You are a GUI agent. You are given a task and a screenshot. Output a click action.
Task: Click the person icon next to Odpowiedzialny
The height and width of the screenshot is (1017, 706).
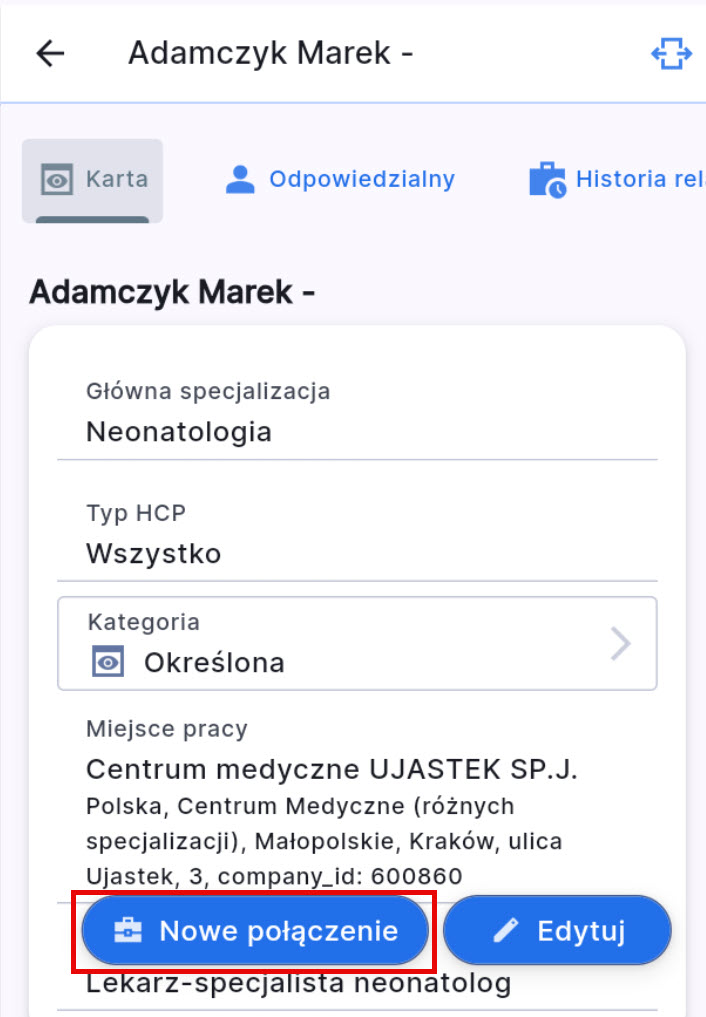coord(239,179)
